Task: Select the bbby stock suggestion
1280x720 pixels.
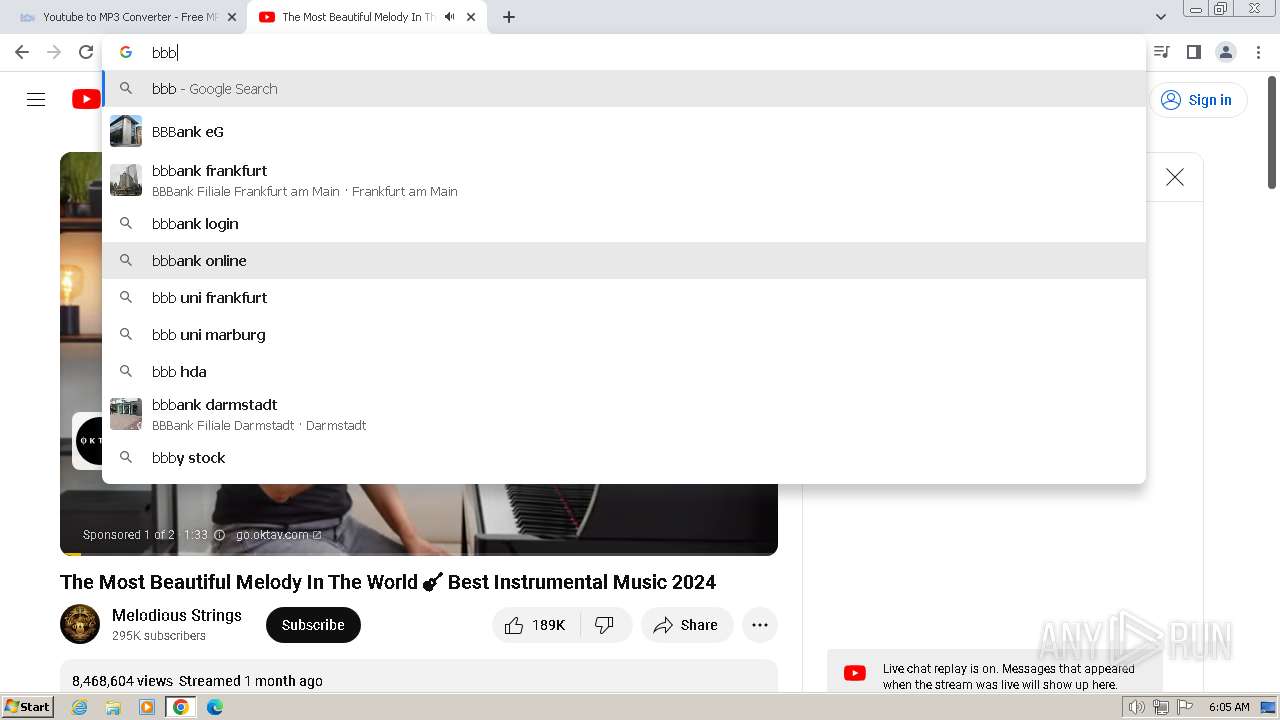Action: click(x=624, y=457)
